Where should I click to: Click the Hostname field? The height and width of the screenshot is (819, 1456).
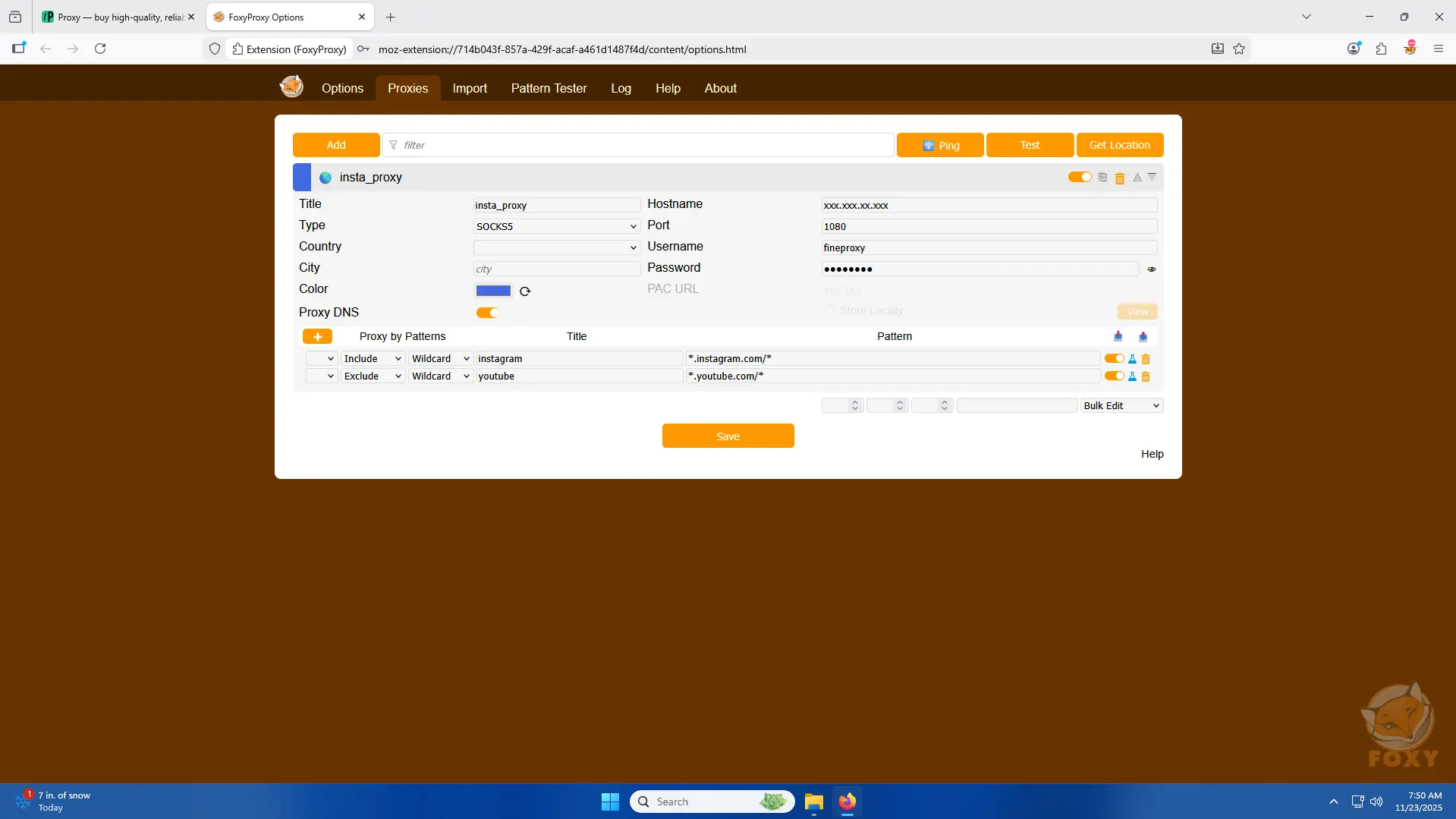pyautogui.click(x=989, y=205)
